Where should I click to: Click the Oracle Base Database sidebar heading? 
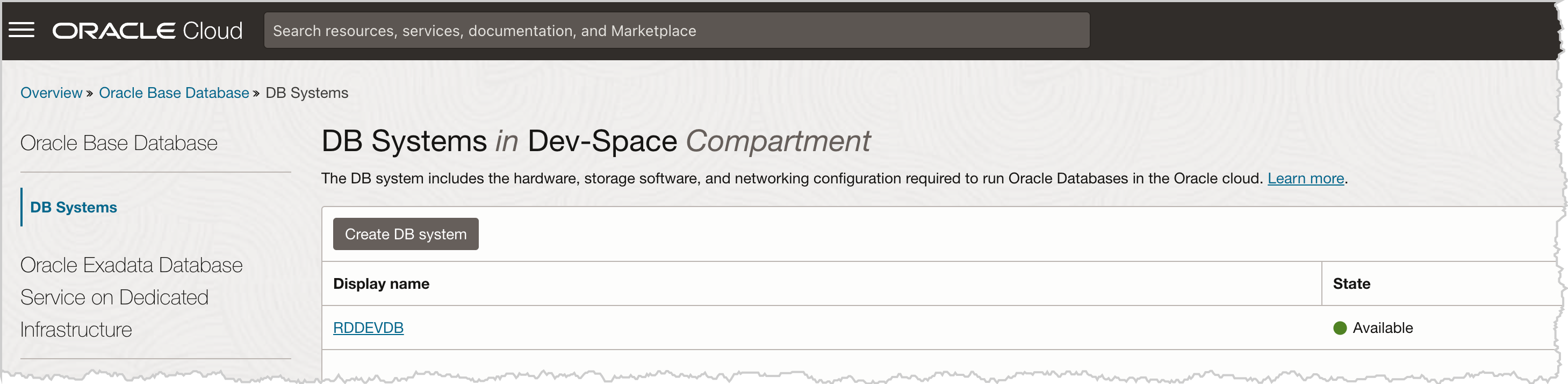click(x=119, y=143)
